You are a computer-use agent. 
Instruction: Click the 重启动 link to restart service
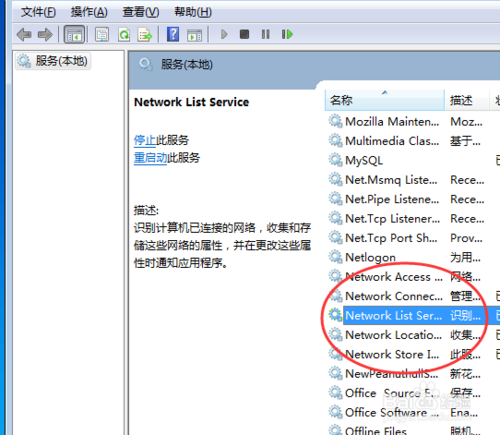click(x=150, y=157)
